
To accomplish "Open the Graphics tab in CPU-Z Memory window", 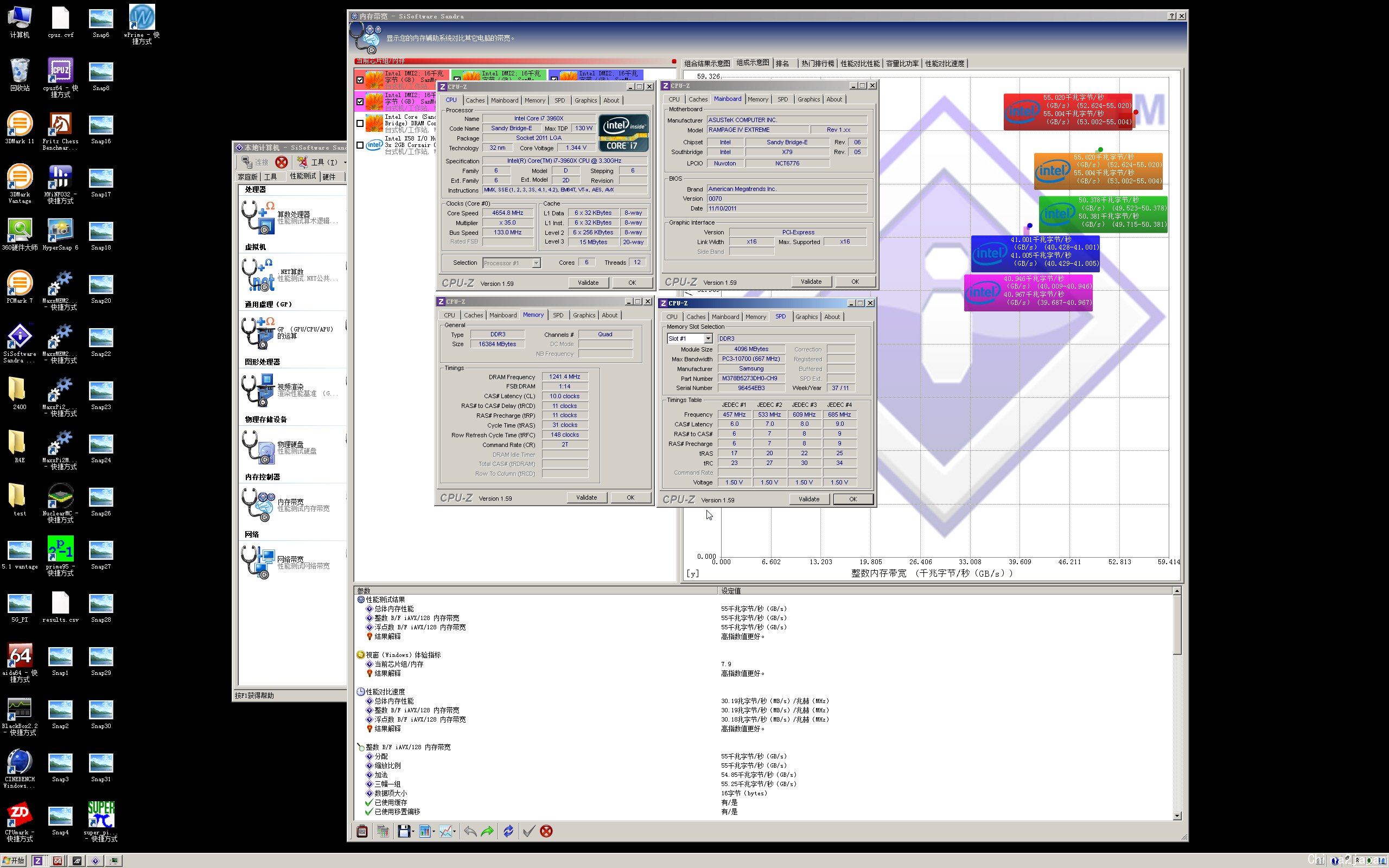I will [x=584, y=315].
